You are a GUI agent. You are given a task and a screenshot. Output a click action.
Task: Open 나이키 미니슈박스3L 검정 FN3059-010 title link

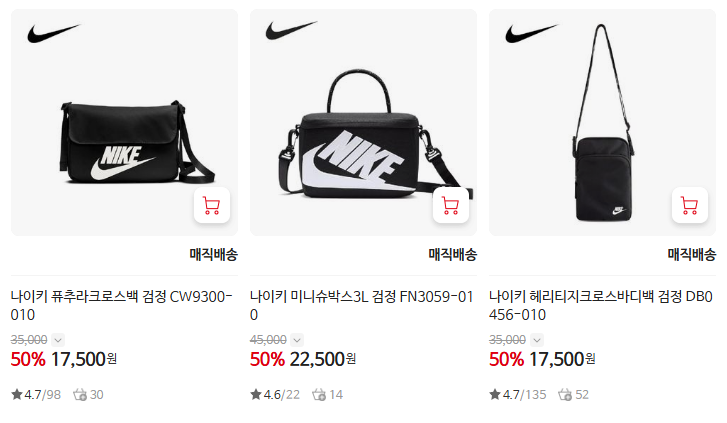click(361, 306)
